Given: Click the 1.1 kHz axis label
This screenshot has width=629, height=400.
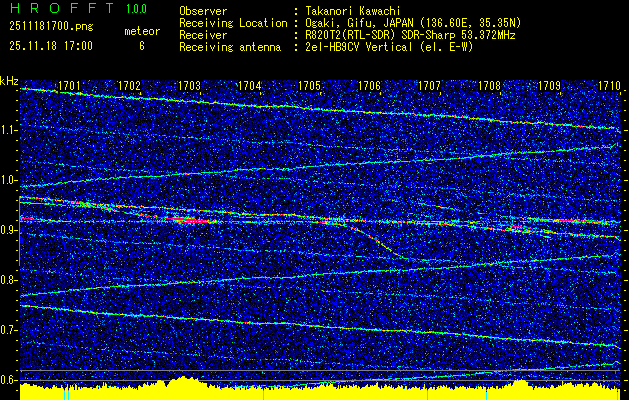Looking at the screenshot, I should coord(8,130).
